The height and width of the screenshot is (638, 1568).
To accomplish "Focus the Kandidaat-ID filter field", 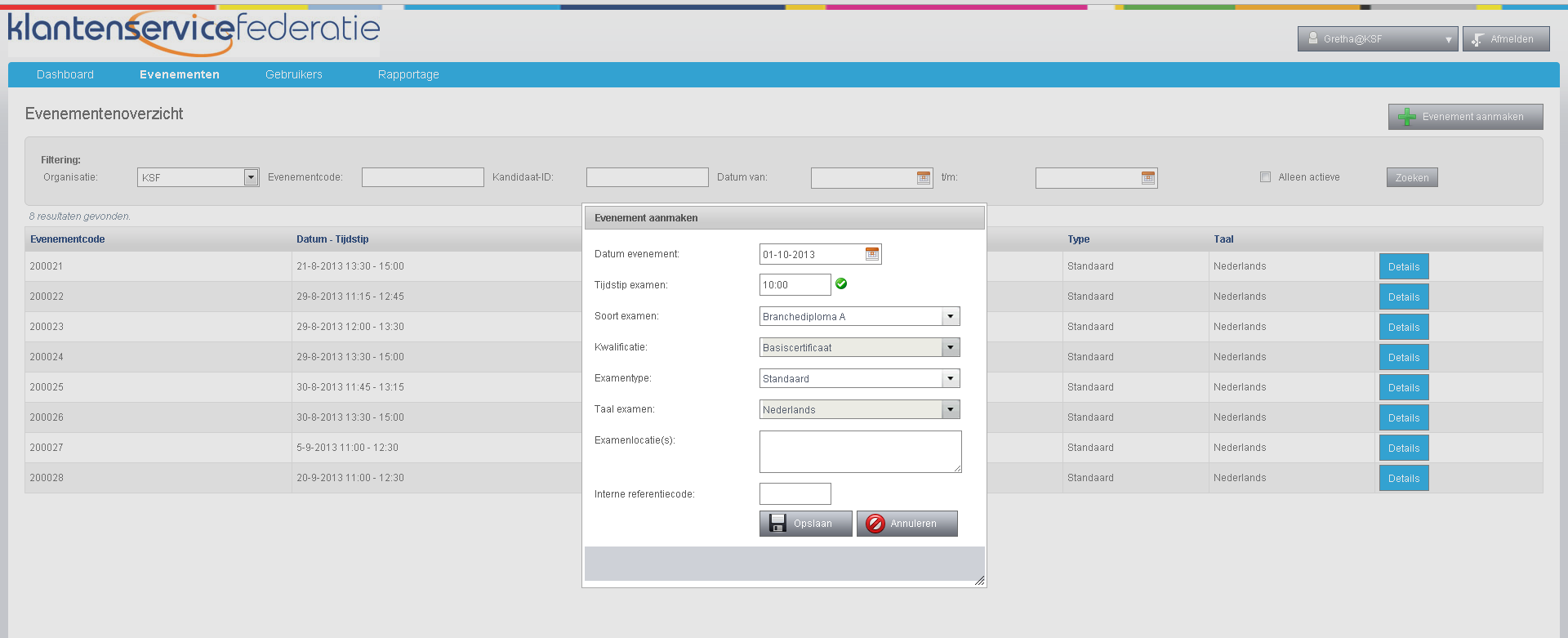I will pyautogui.click(x=648, y=177).
